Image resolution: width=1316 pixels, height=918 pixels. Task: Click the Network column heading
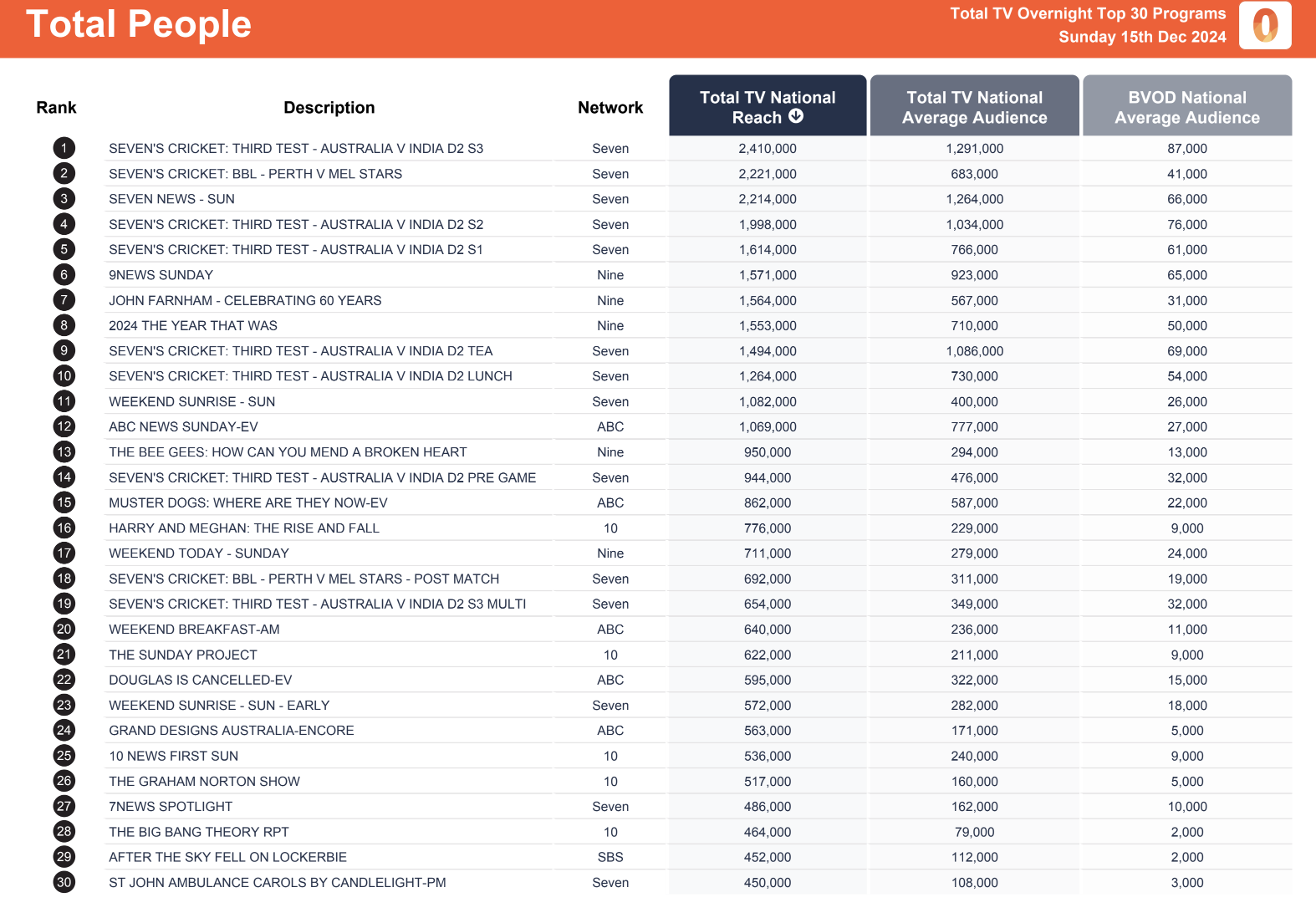(610, 108)
